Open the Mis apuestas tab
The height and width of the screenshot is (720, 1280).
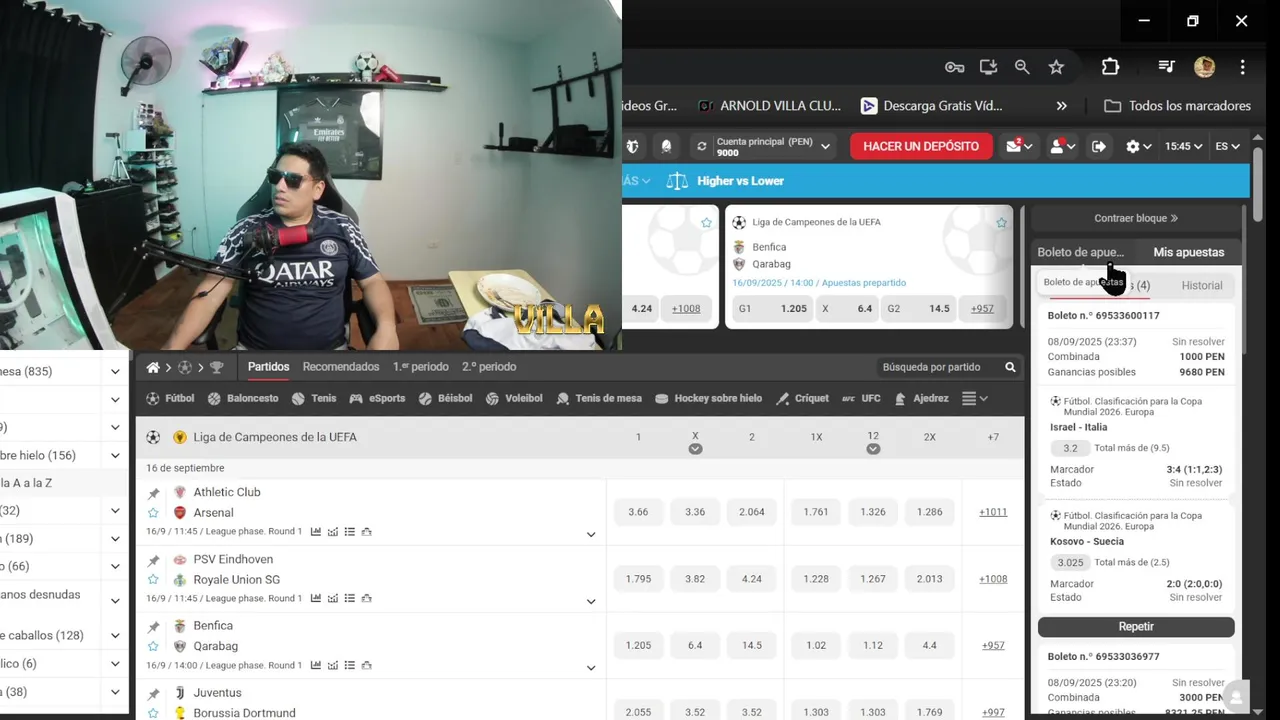click(x=1188, y=252)
